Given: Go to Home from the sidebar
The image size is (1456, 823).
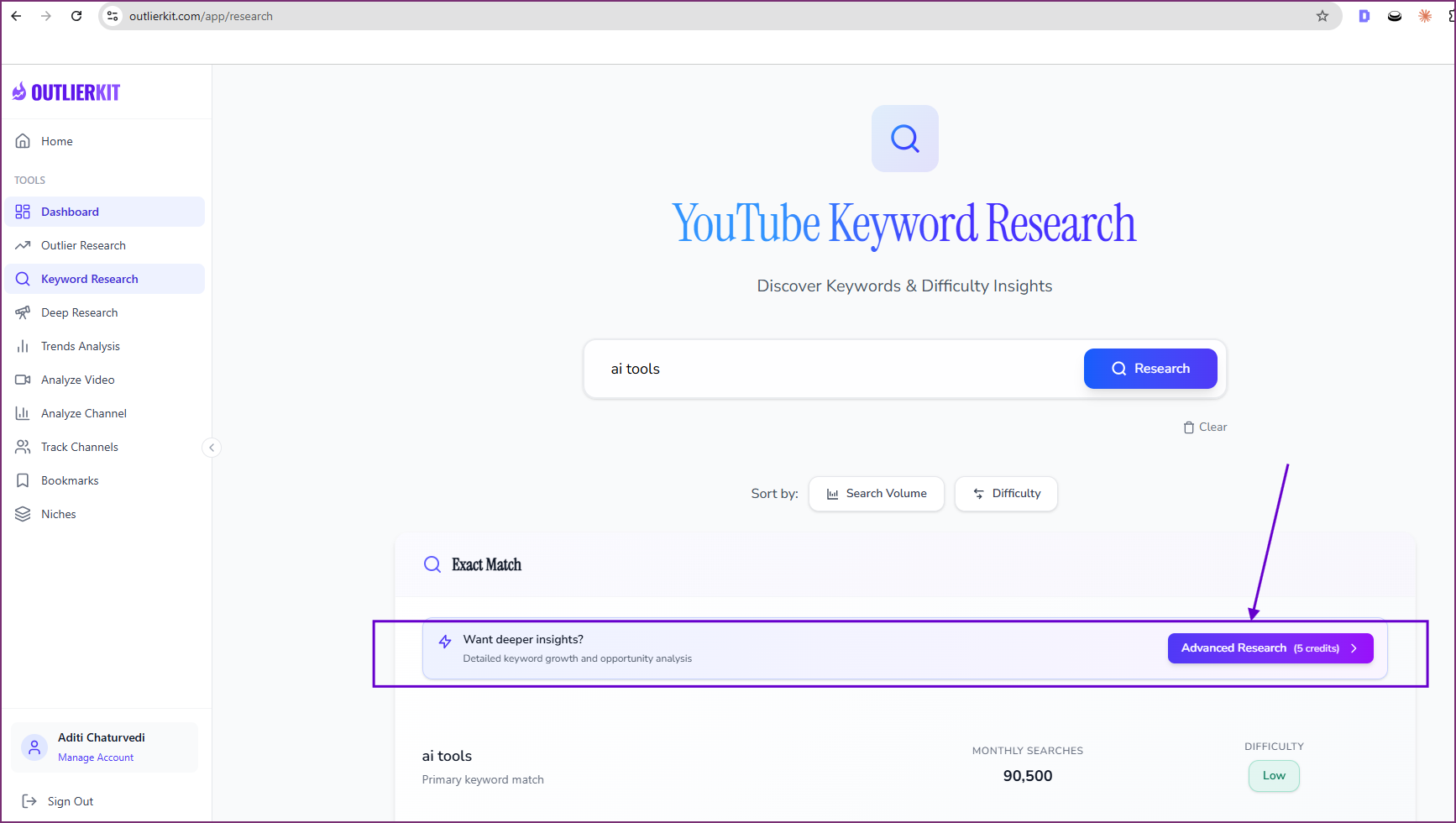Looking at the screenshot, I should click(x=23, y=140).
